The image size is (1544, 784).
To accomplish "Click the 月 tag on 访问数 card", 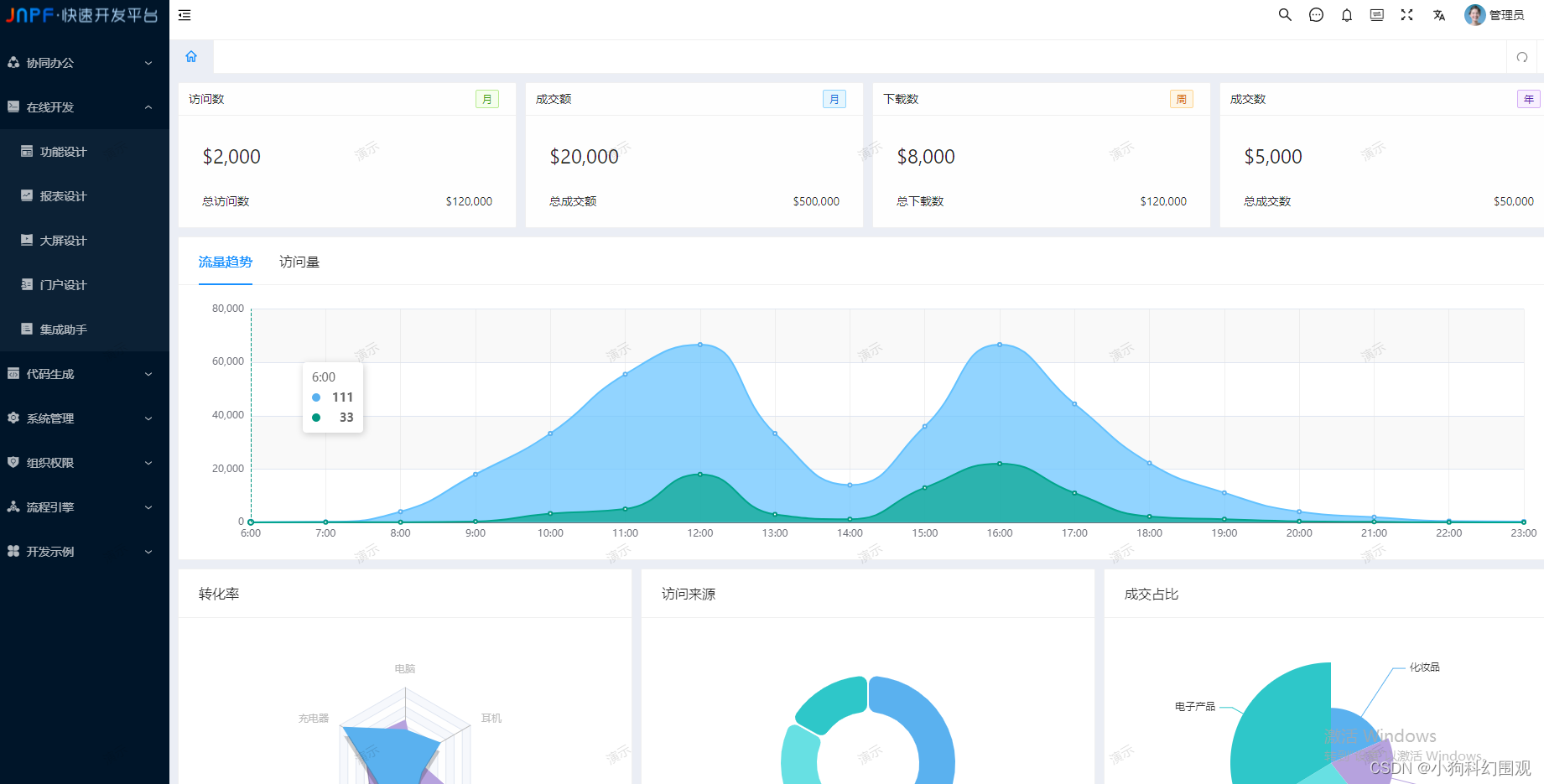I will (487, 99).
